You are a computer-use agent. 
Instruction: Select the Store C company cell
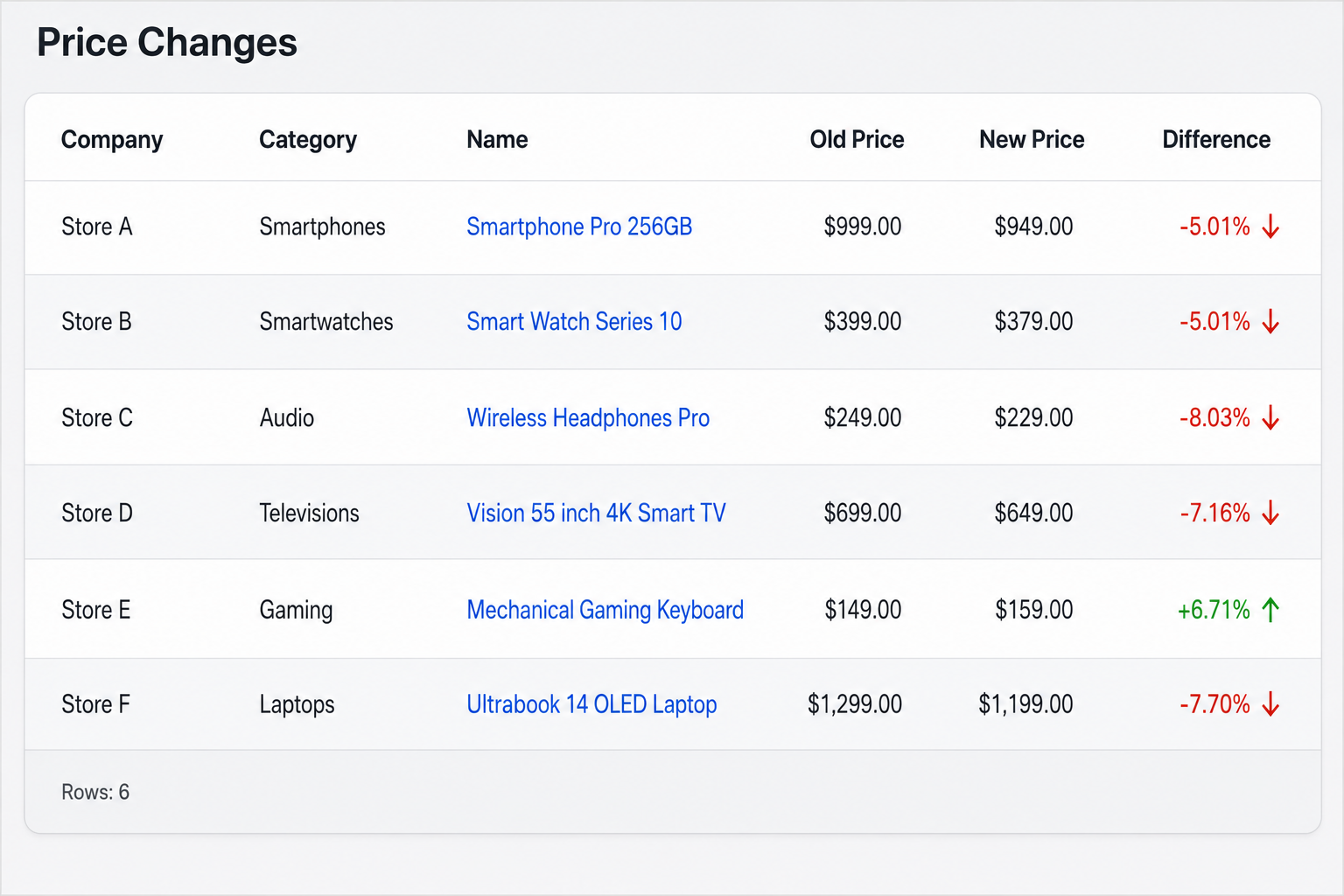(97, 417)
